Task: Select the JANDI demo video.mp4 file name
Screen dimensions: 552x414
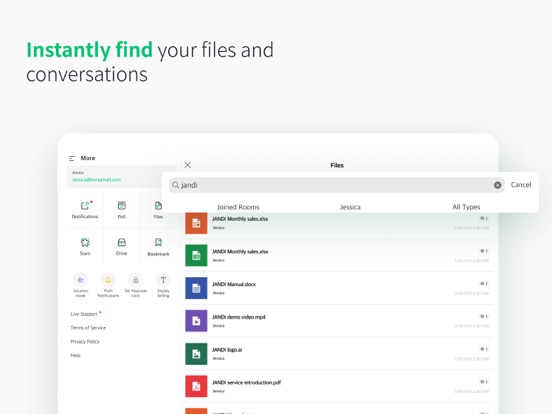Action: tap(239, 317)
